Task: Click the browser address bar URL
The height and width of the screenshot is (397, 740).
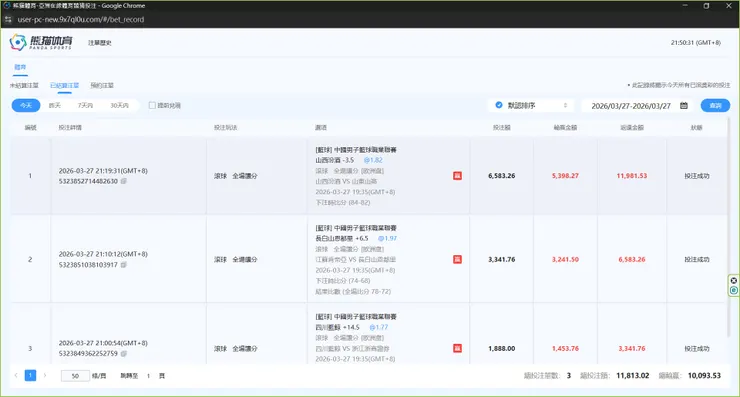Action: tap(81, 19)
